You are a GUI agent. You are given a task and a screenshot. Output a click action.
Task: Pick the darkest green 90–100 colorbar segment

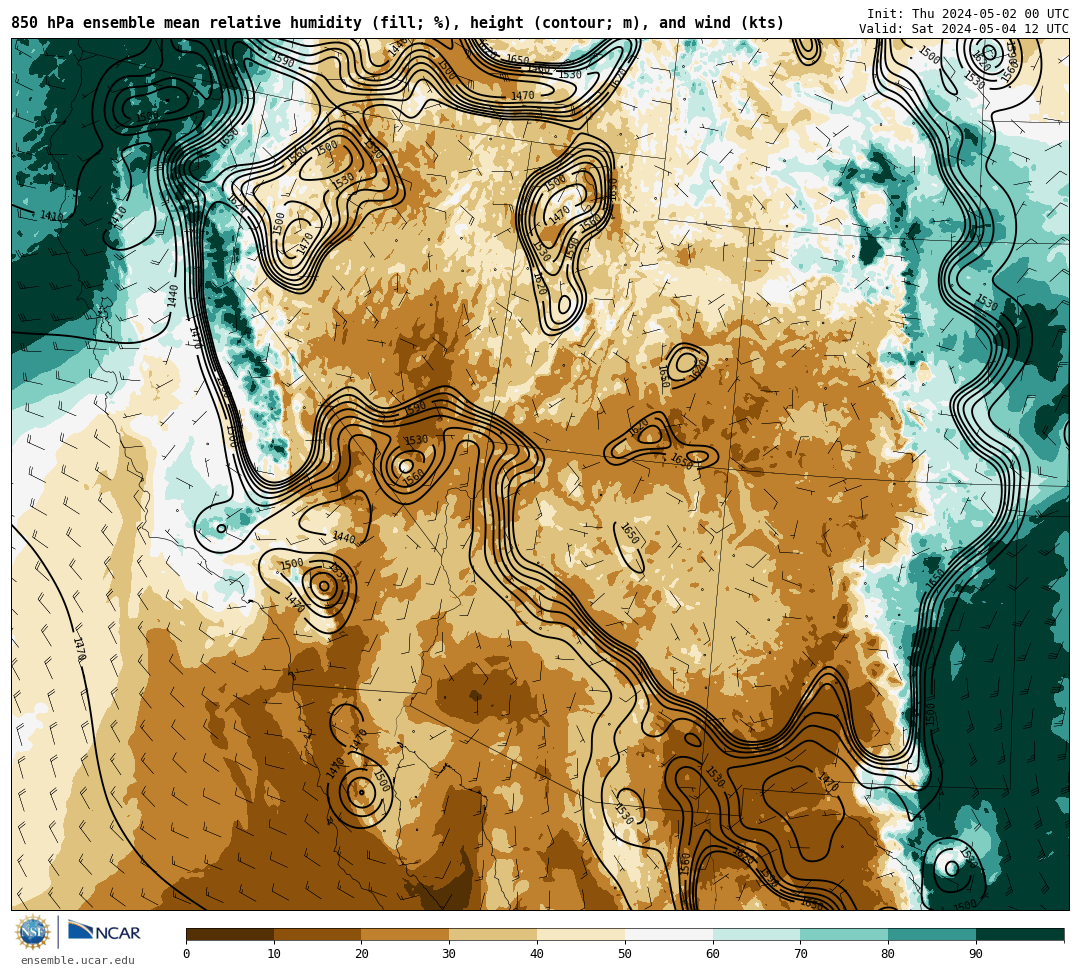point(1020,934)
